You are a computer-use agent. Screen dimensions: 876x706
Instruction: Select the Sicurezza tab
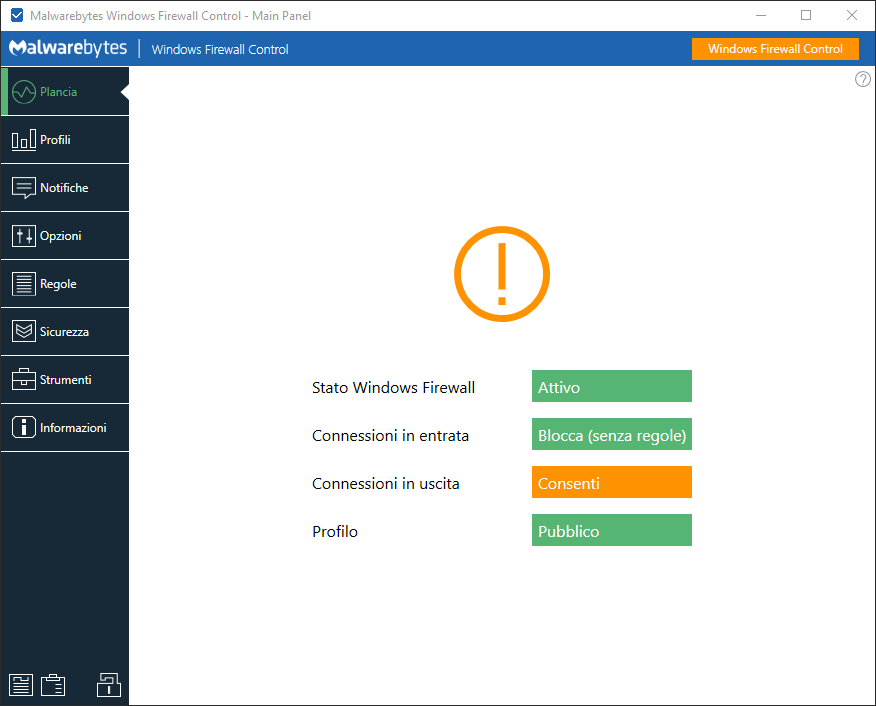65,332
